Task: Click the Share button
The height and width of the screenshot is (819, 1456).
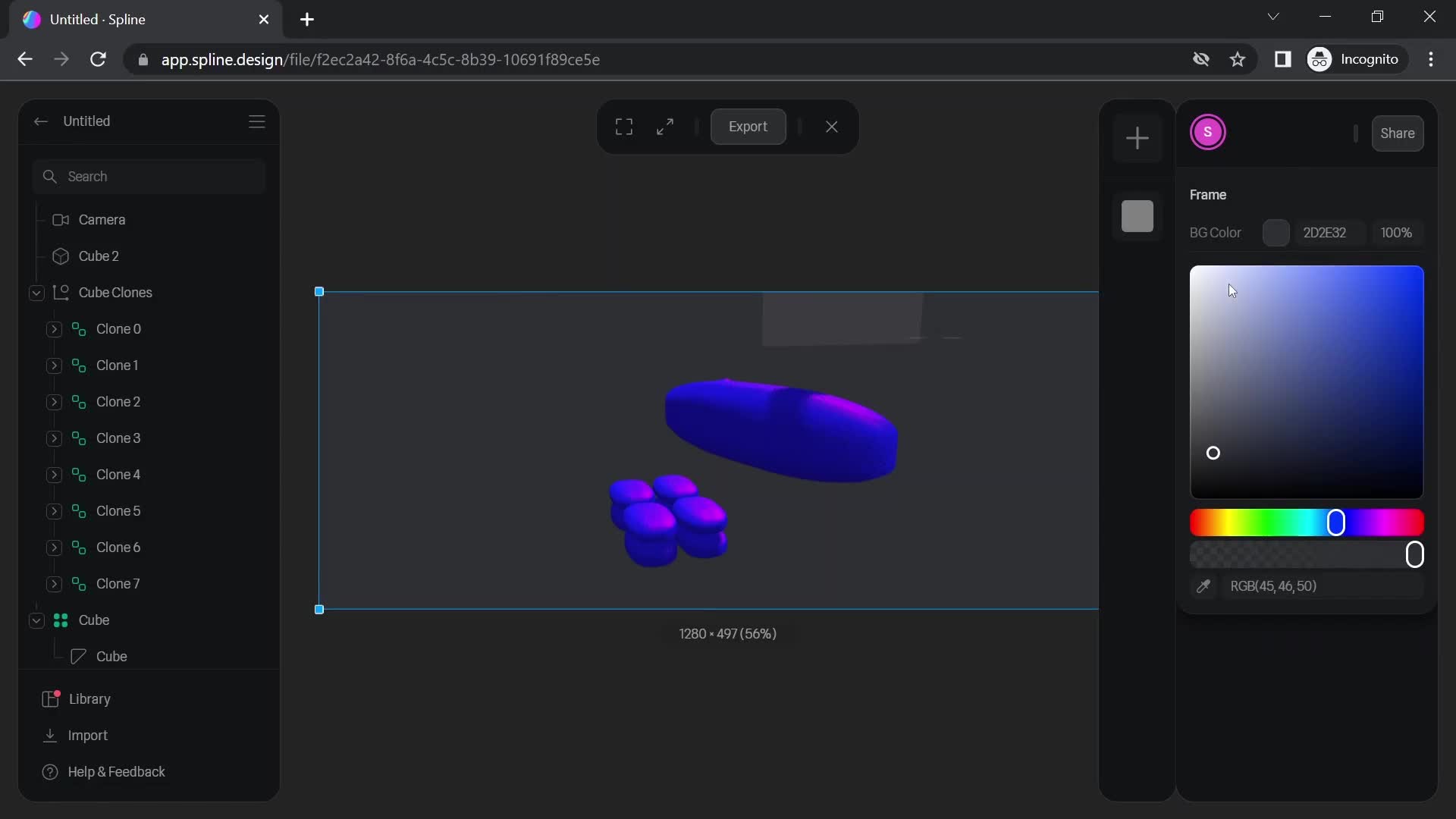Action: (x=1397, y=132)
